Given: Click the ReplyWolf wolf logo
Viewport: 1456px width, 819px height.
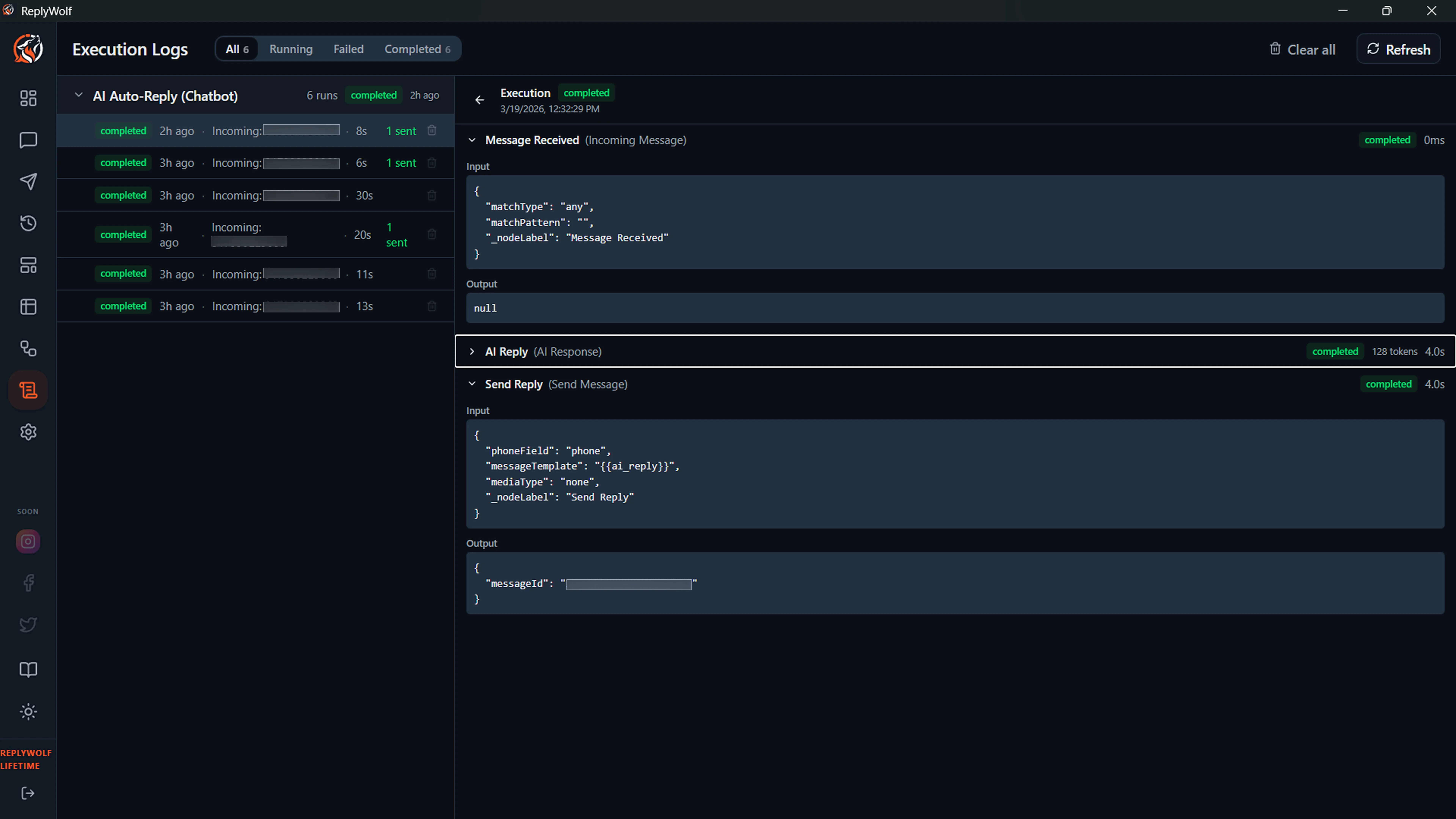Looking at the screenshot, I should click(x=28, y=49).
